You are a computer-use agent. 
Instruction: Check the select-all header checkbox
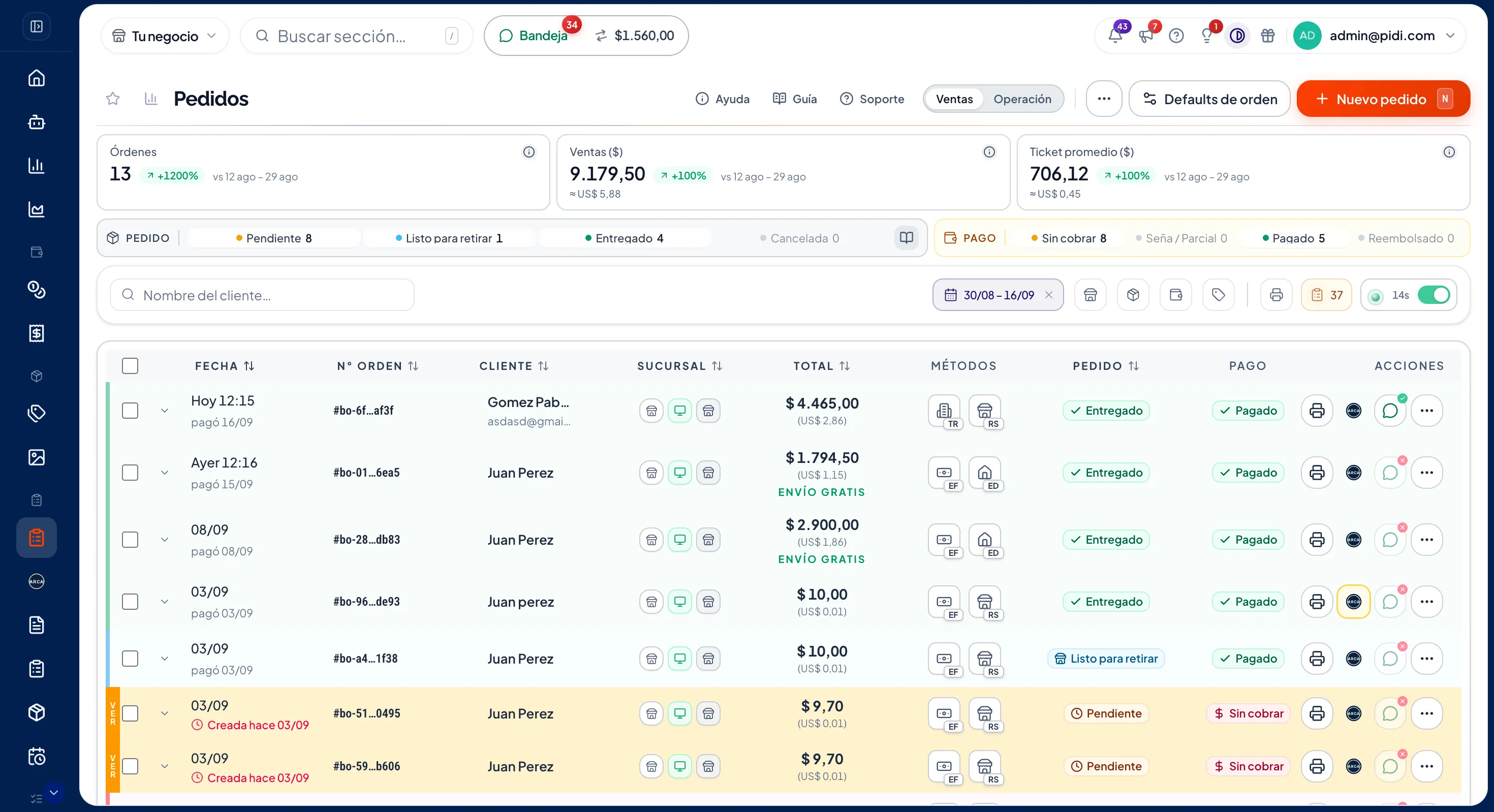(x=130, y=366)
